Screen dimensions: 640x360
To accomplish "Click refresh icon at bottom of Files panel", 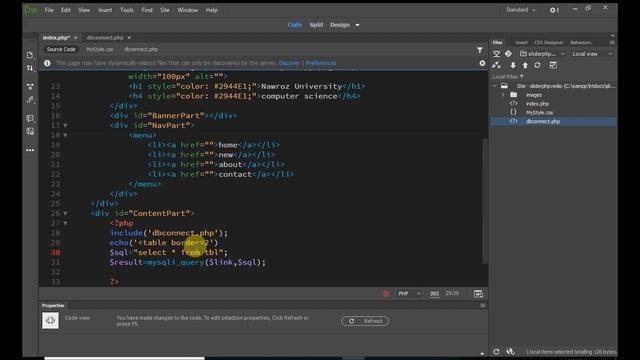I will 496,351.
